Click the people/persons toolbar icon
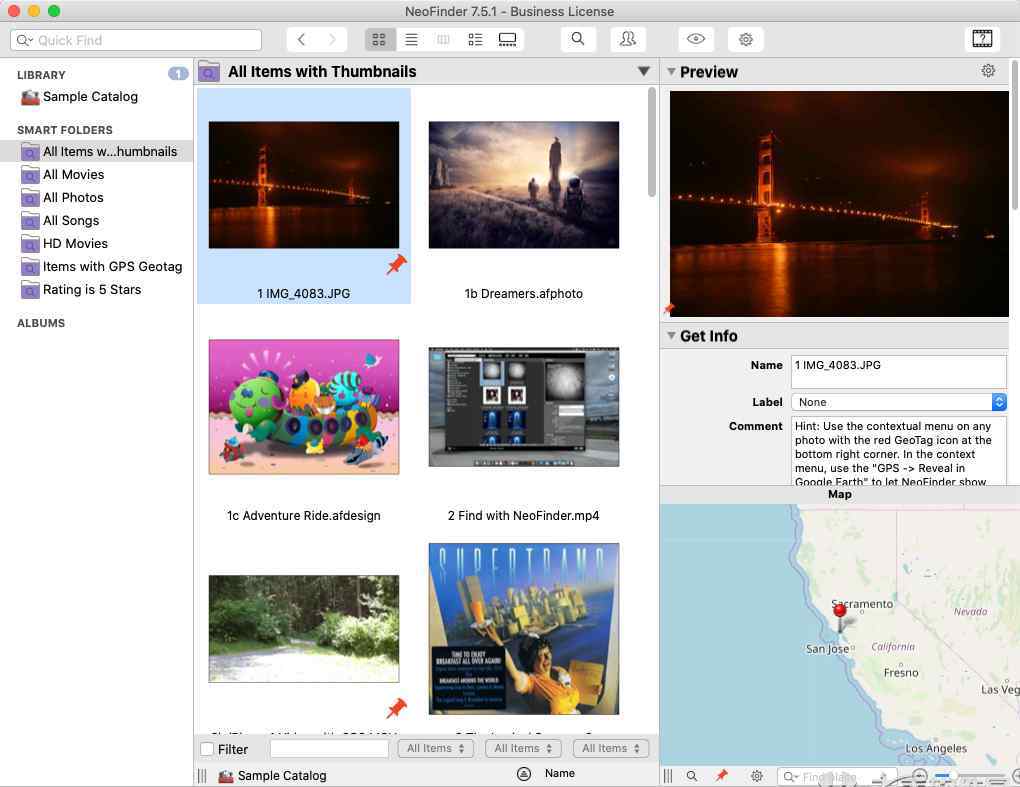 (627, 40)
